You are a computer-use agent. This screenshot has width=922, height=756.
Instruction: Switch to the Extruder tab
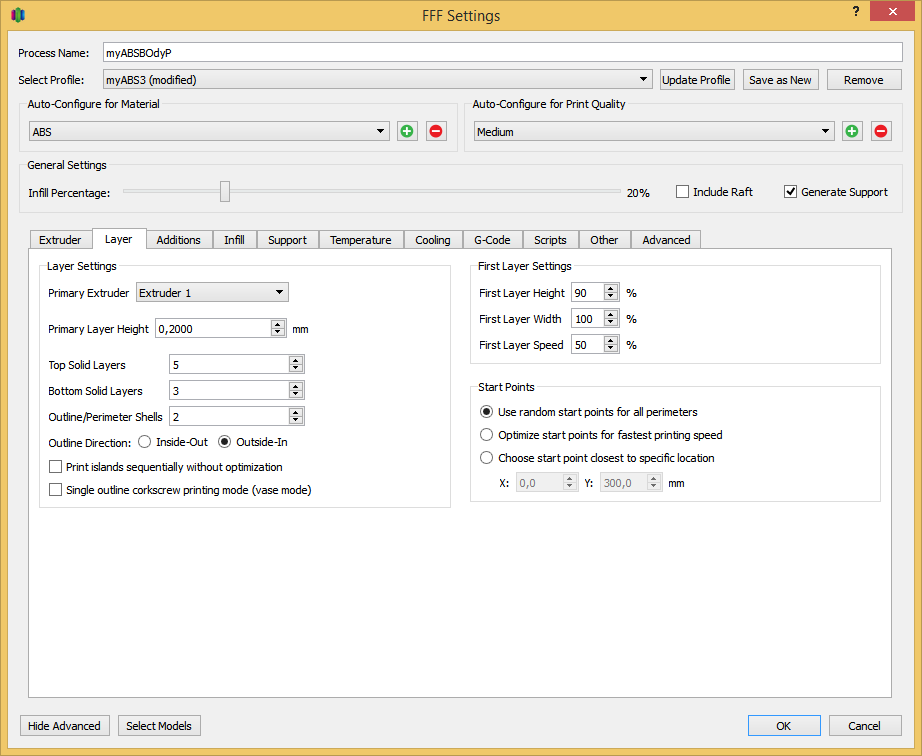[x=60, y=240]
